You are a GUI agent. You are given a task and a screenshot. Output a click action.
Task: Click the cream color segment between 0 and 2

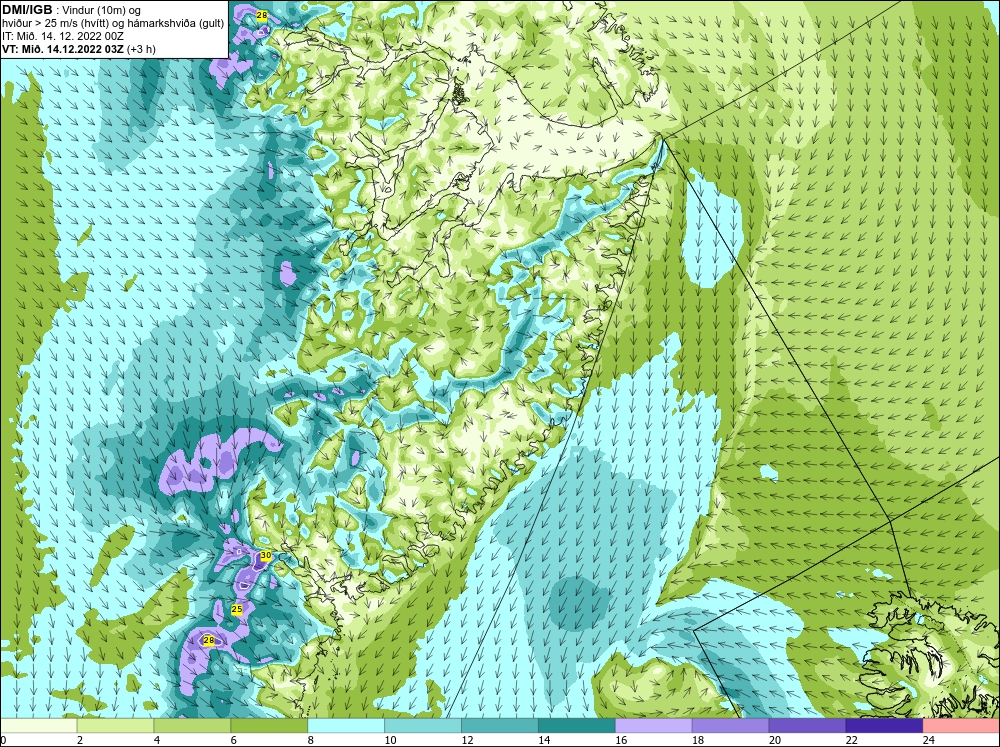(38, 726)
